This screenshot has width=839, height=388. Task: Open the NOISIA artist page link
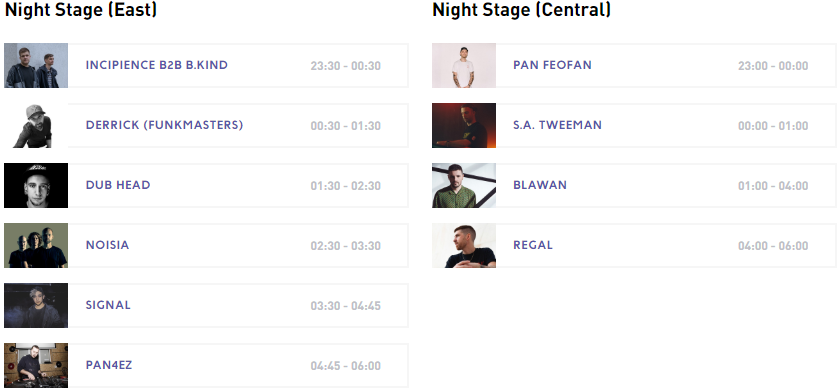(x=108, y=245)
